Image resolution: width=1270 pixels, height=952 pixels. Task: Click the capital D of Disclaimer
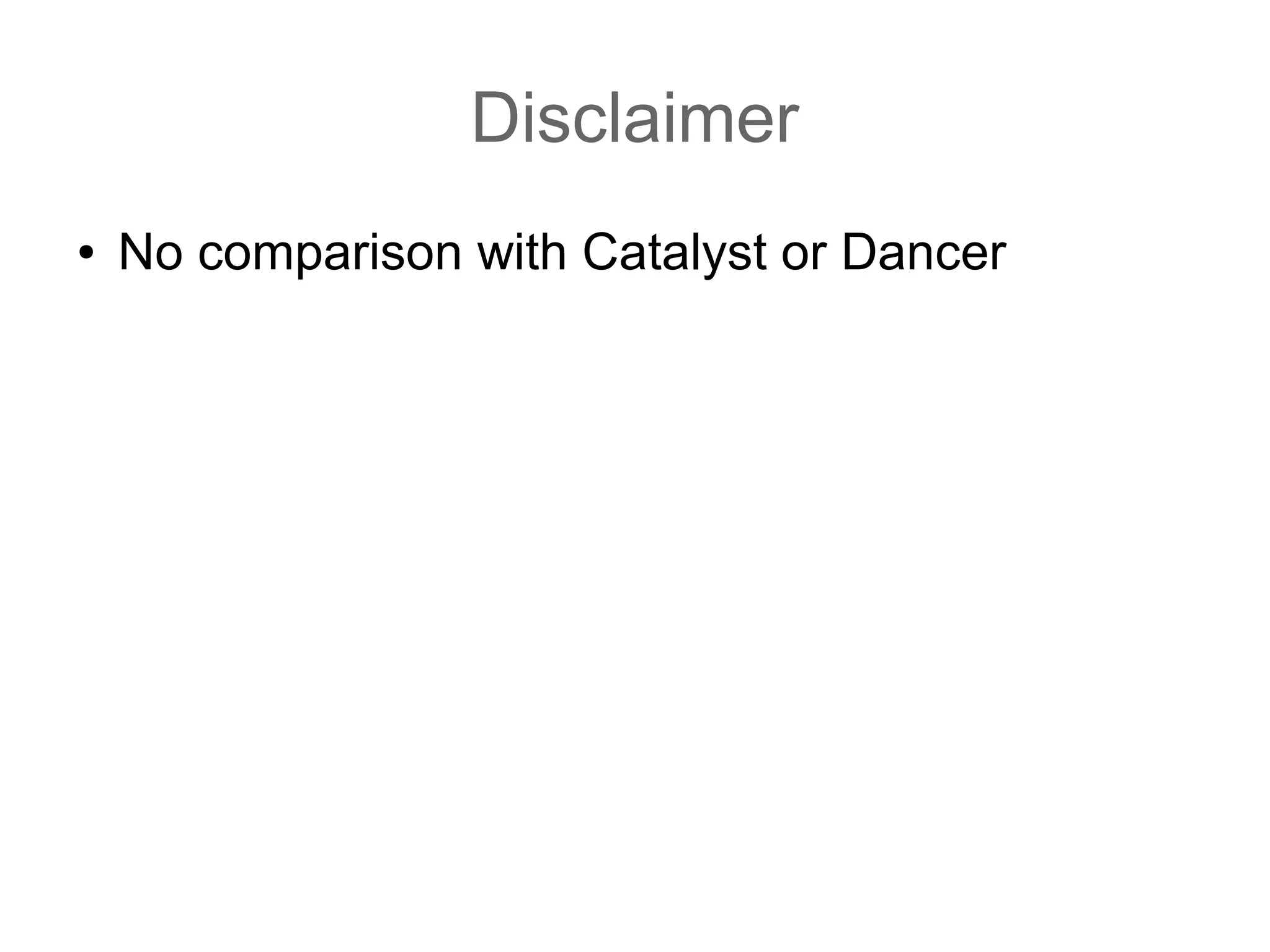[495, 117]
